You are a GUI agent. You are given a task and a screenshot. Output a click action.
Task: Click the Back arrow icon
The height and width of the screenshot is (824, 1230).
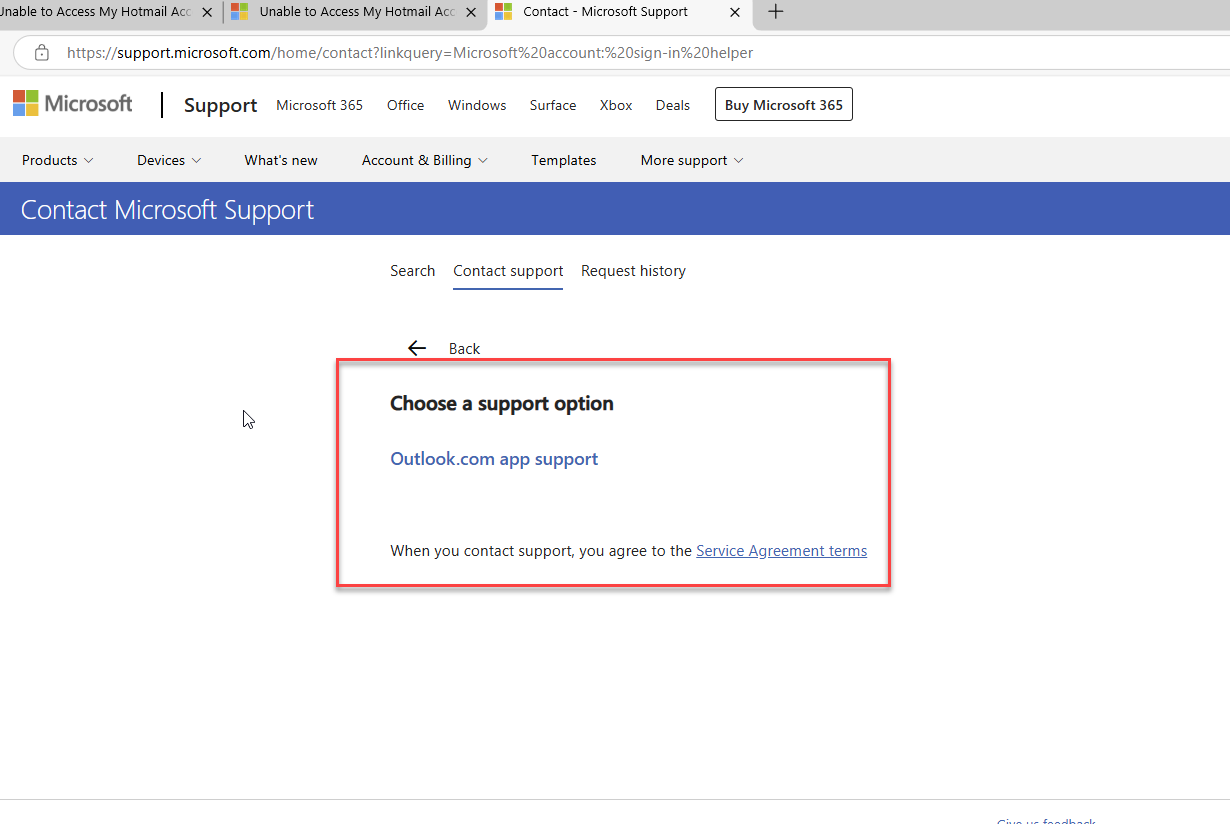point(417,348)
